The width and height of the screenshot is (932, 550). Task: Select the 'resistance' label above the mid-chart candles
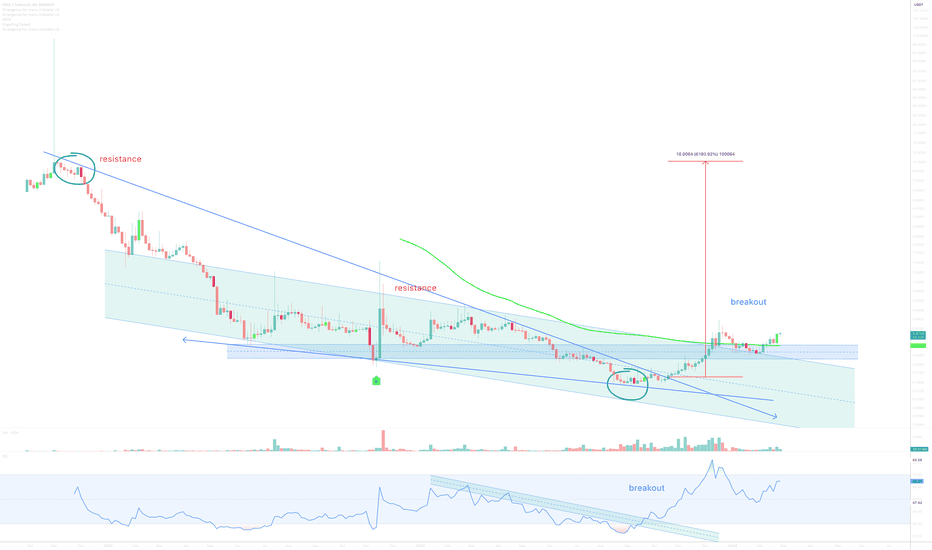[x=415, y=288]
